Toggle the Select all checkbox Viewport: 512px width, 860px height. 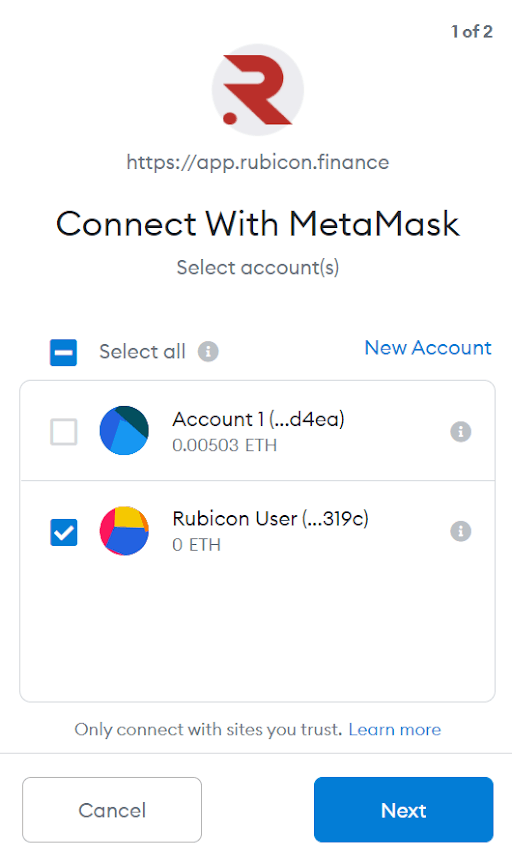[x=64, y=352]
